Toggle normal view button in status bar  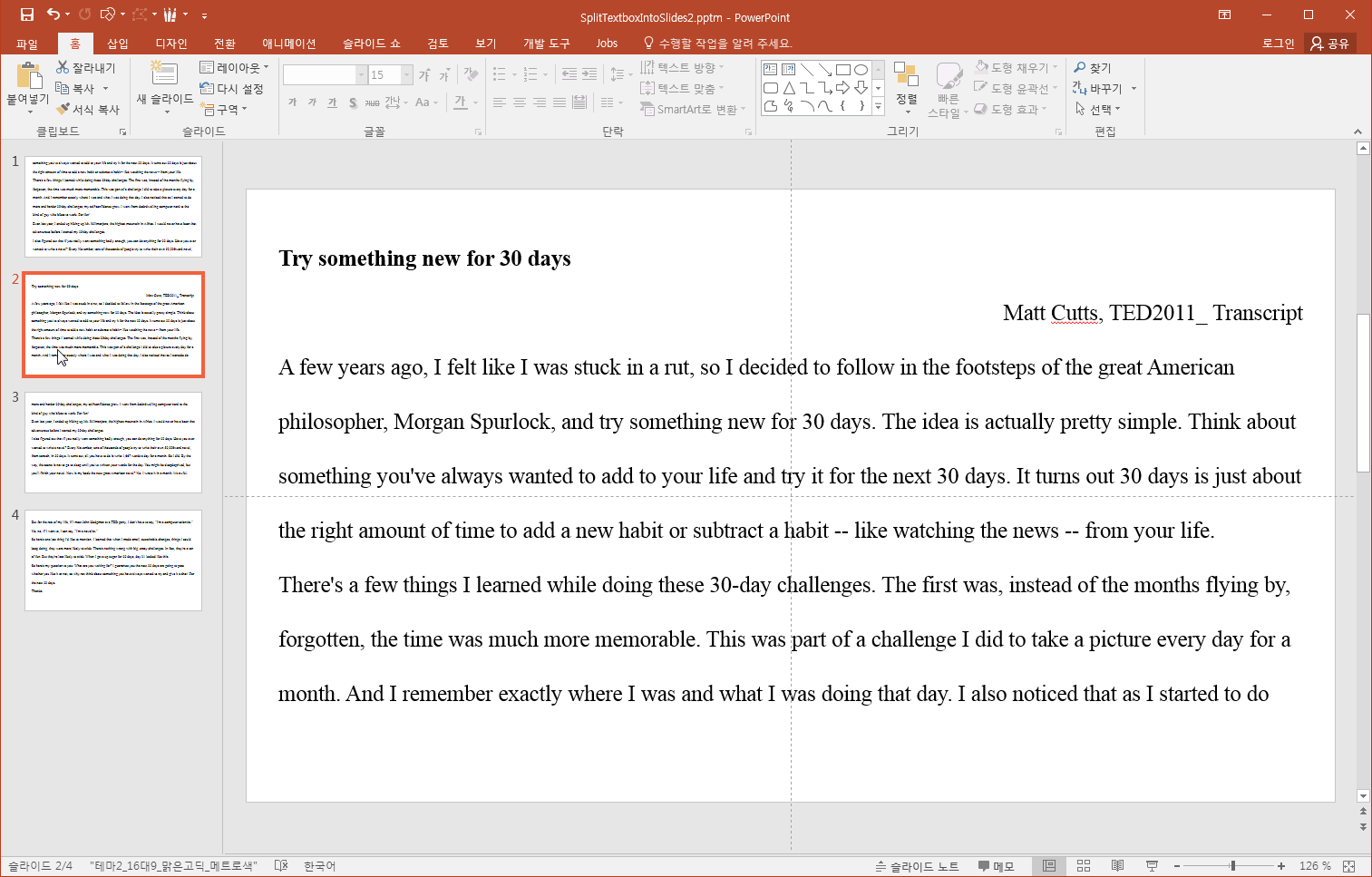(x=1049, y=866)
